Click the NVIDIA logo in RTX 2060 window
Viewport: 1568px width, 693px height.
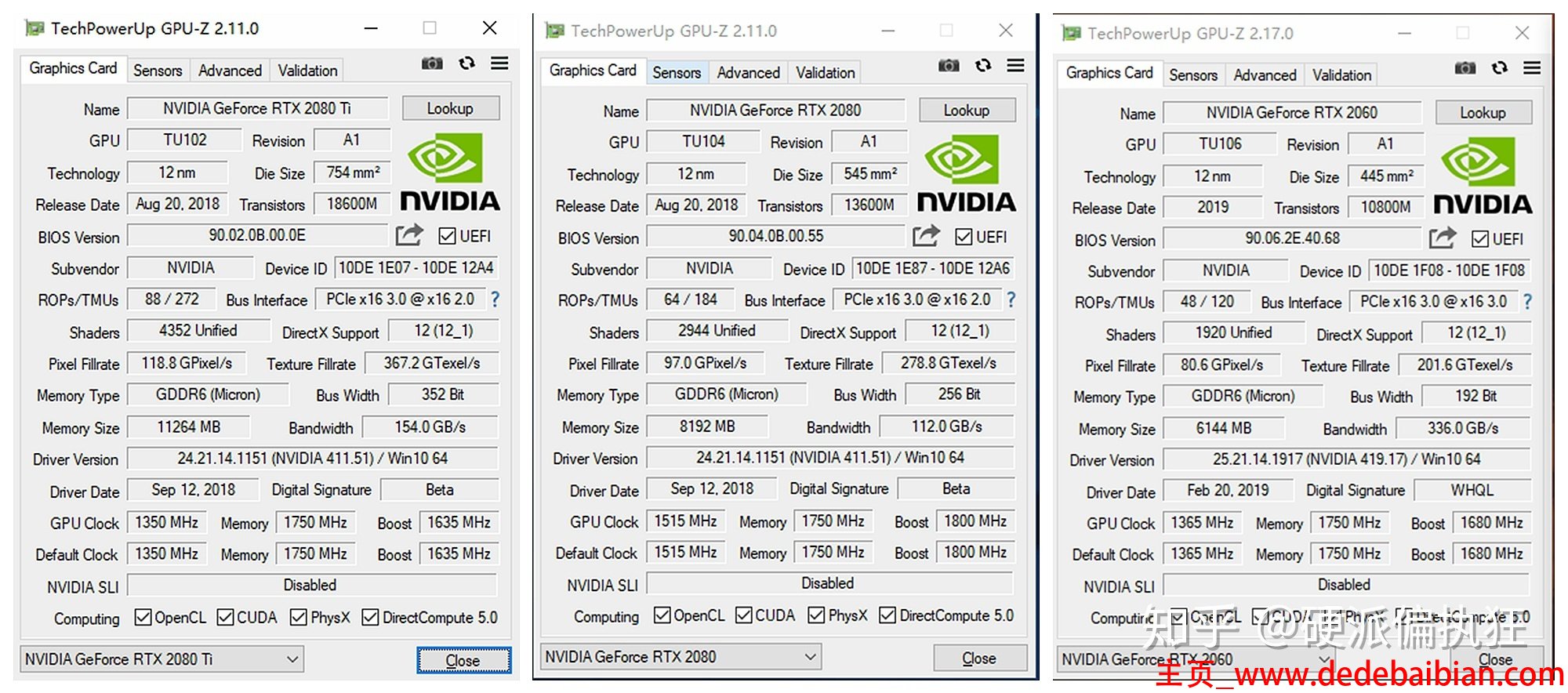(1483, 176)
